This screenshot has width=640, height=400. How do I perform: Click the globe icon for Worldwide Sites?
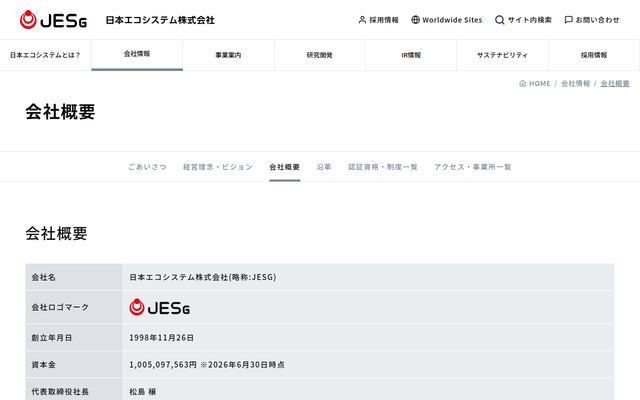(415, 20)
